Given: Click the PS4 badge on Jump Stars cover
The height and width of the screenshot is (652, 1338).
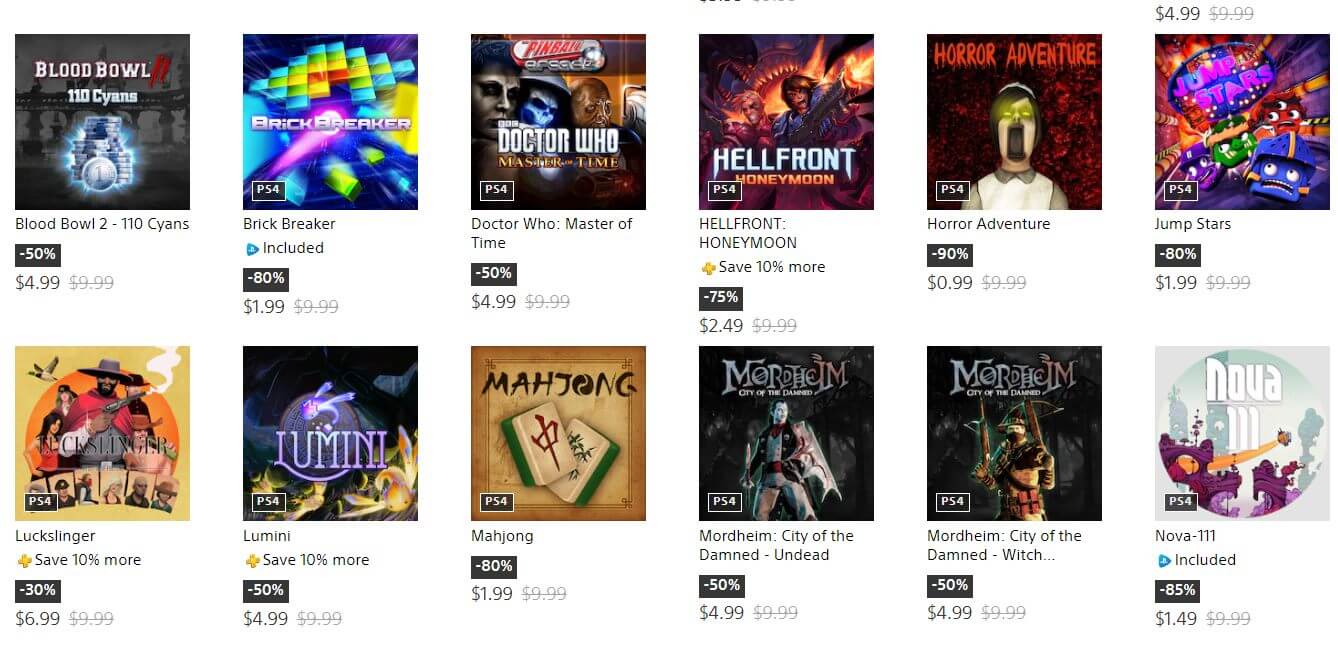Looking at the screenshot, I should click(1180, 189).
